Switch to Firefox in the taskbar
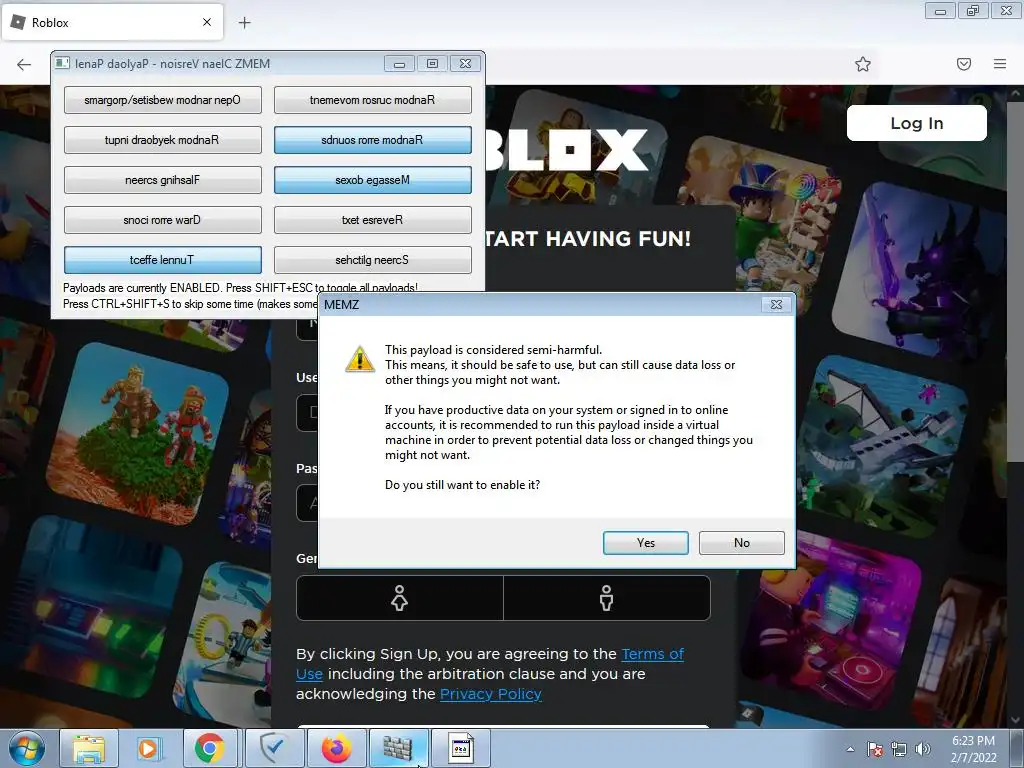The width and height of the screenshot is (1024, 768). 336,748
